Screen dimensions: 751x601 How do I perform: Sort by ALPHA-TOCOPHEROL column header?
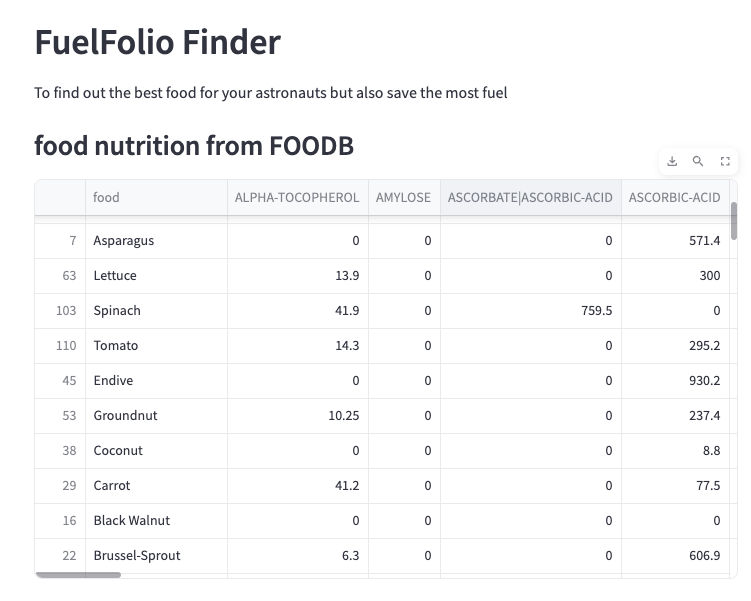[297, 197]
